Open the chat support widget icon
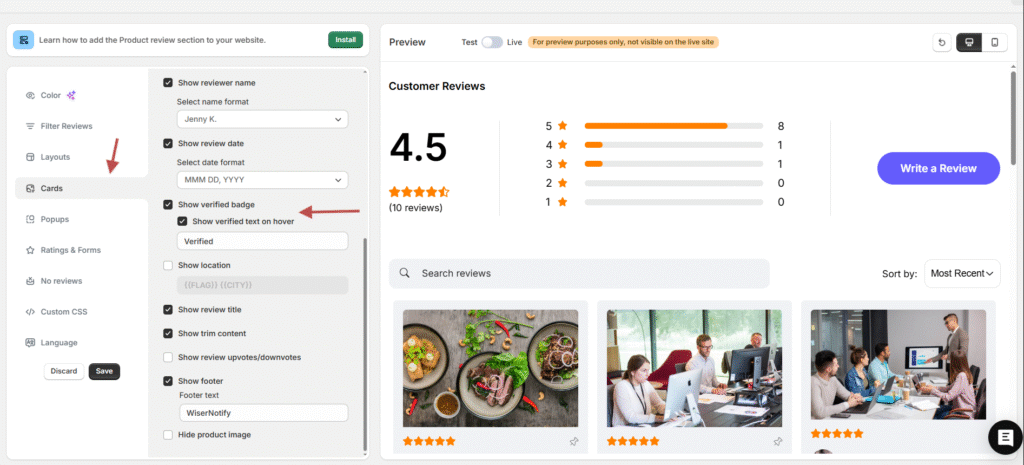Viewport: 1024px width, 465px height. click(1003, 438)
